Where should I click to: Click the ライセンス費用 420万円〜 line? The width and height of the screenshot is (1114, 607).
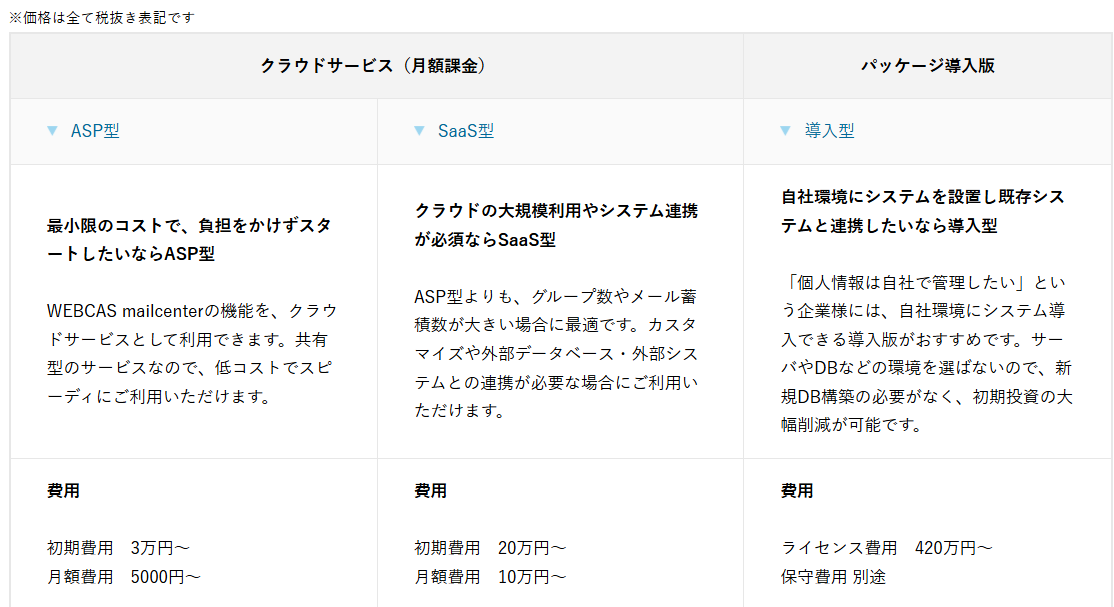(886, 548)
